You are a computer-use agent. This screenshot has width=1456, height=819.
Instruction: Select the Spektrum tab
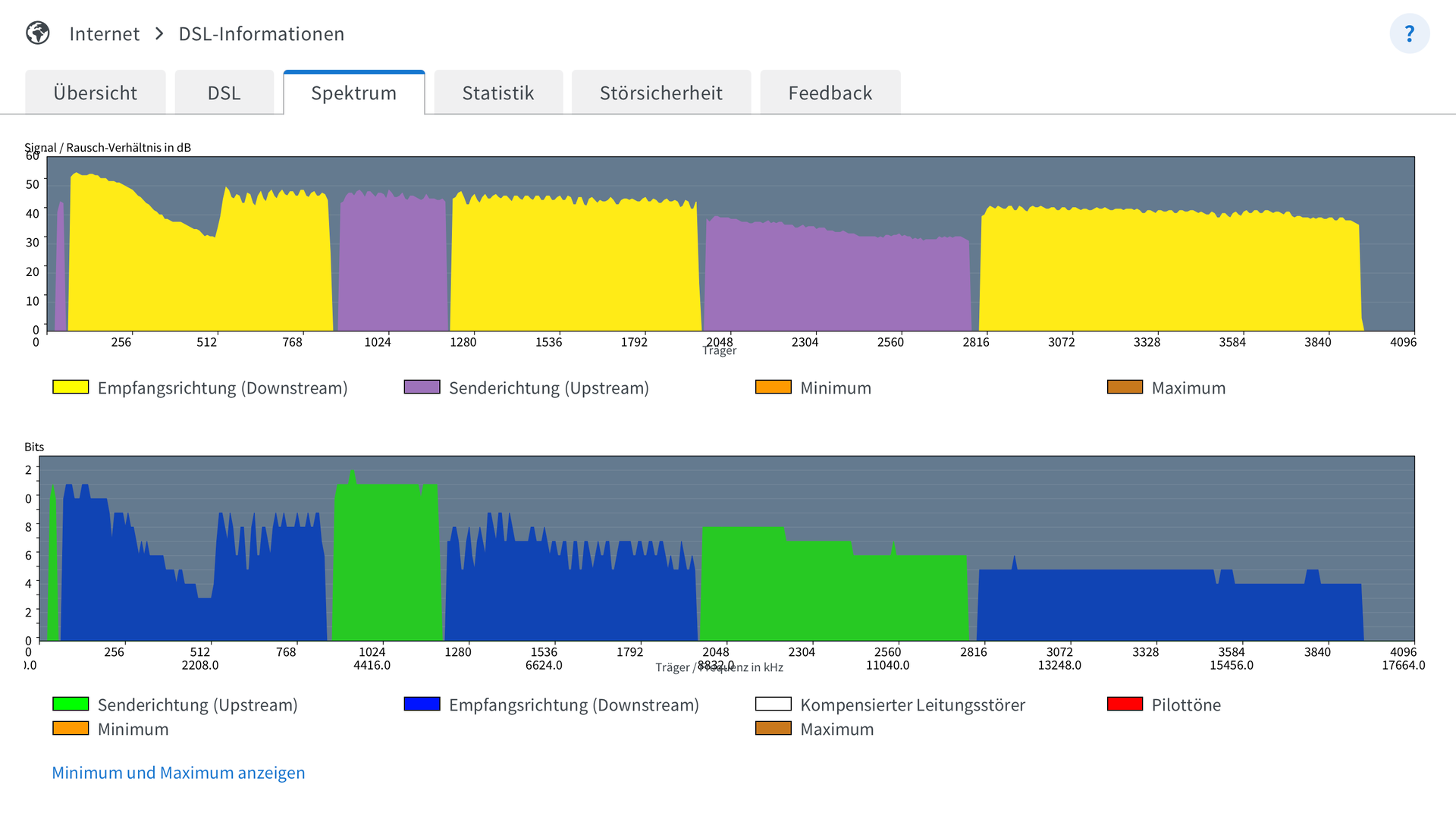click(x=353, y=93)
